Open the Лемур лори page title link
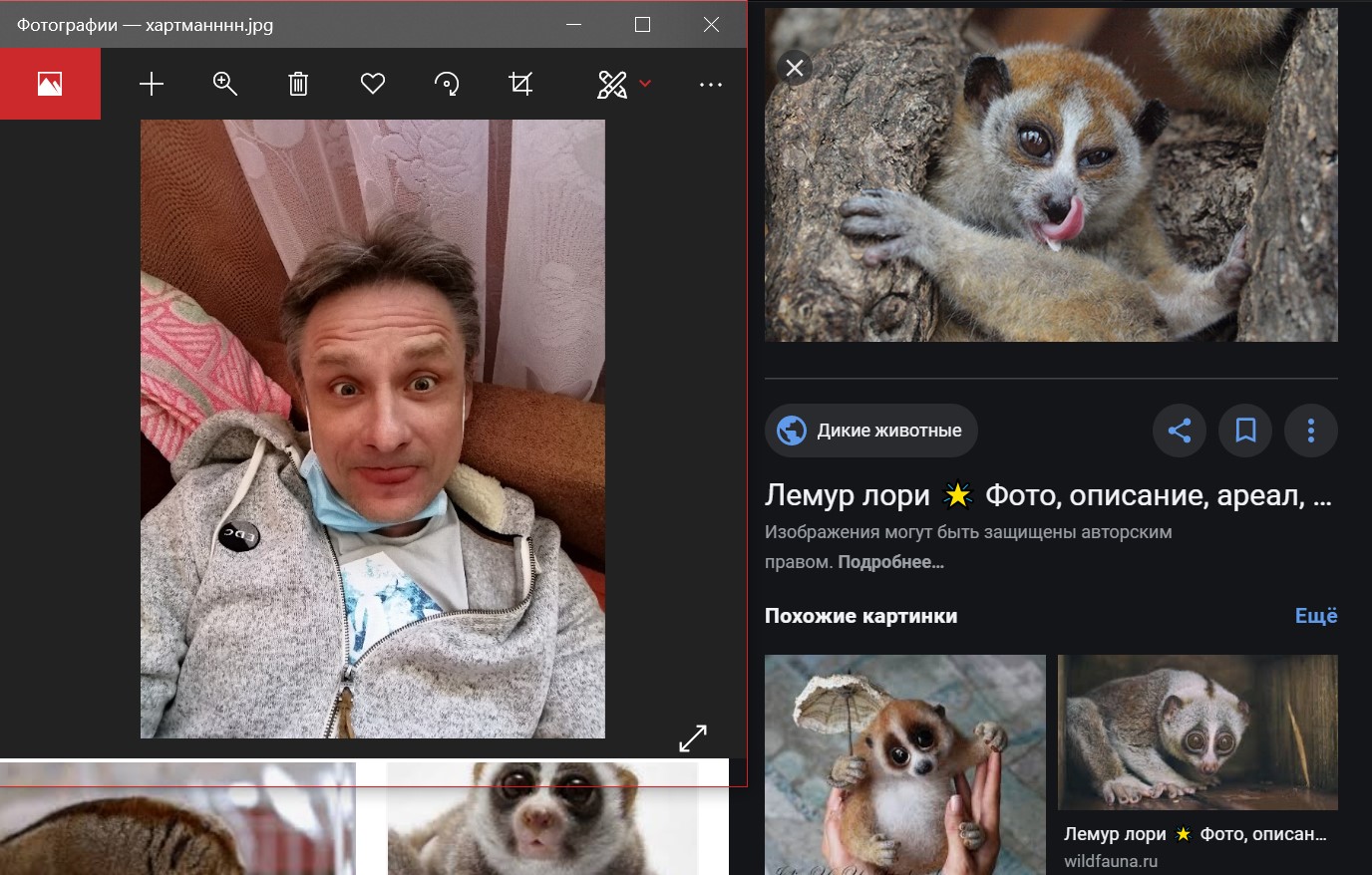The height and width of the screenshot is (875, 1372). 1048,495
